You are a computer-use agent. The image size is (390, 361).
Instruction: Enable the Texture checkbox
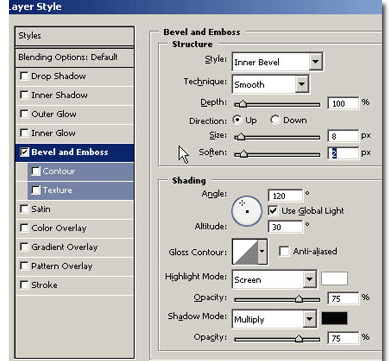point(36,190)
